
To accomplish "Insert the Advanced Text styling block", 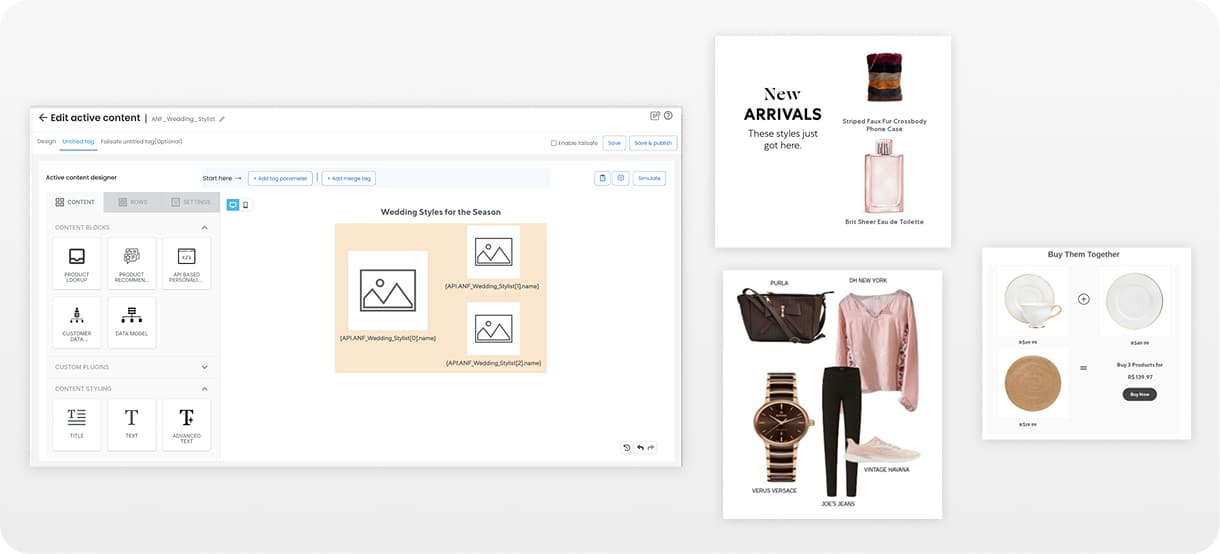I will coord(186,424).
